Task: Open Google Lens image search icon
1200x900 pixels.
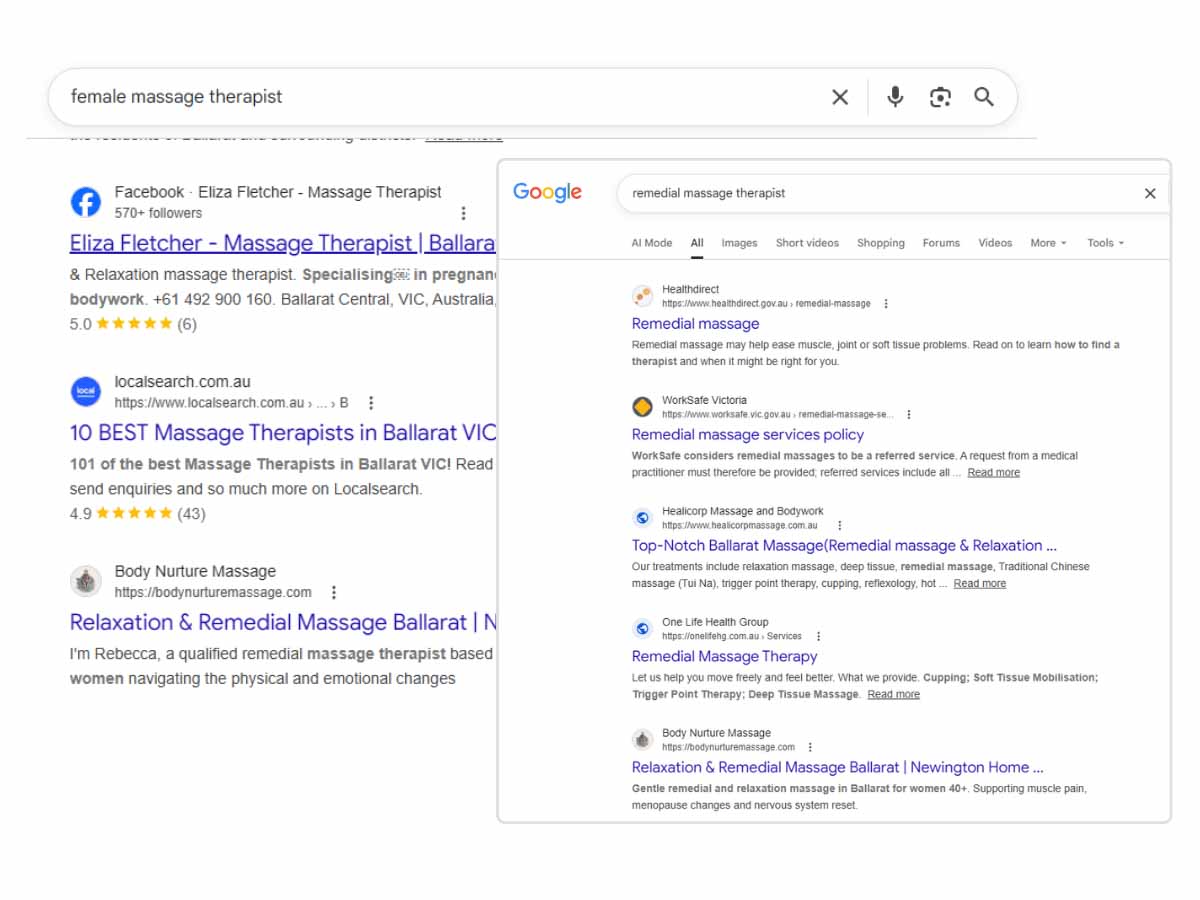Action: pyautogui.click(x=940, y=97)
